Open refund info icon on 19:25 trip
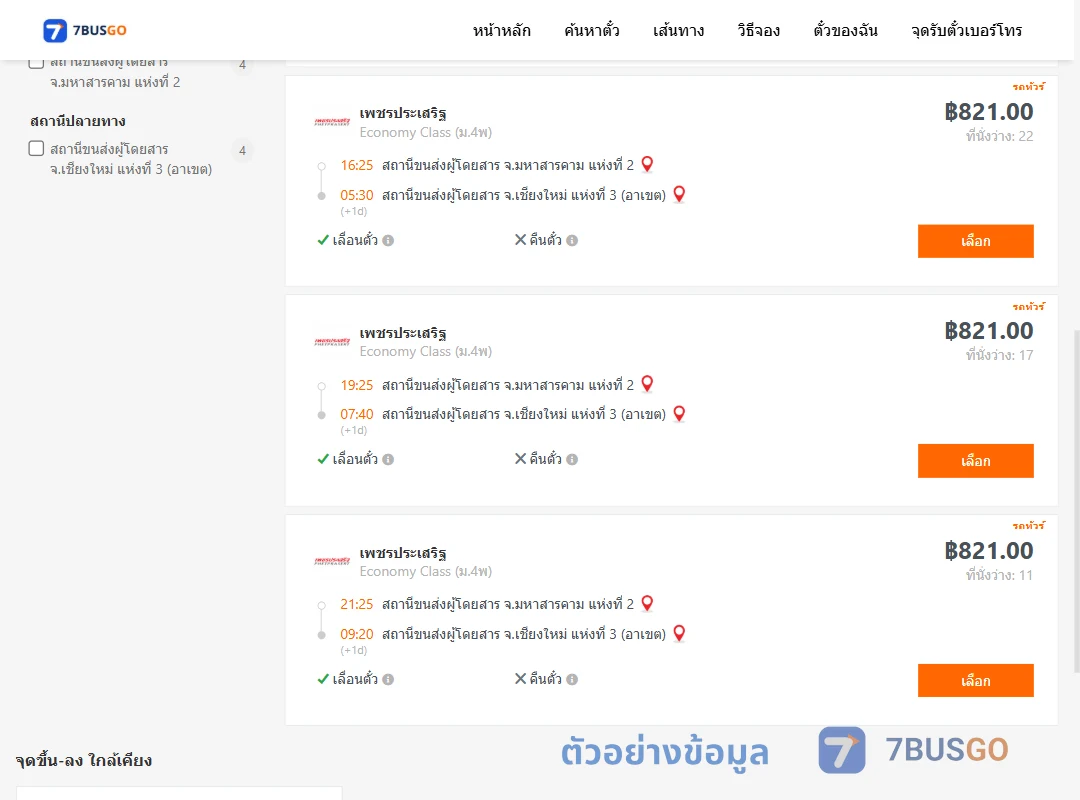Image resolution: width=1080 pixels, height=800 pixels. coord(572,460)
